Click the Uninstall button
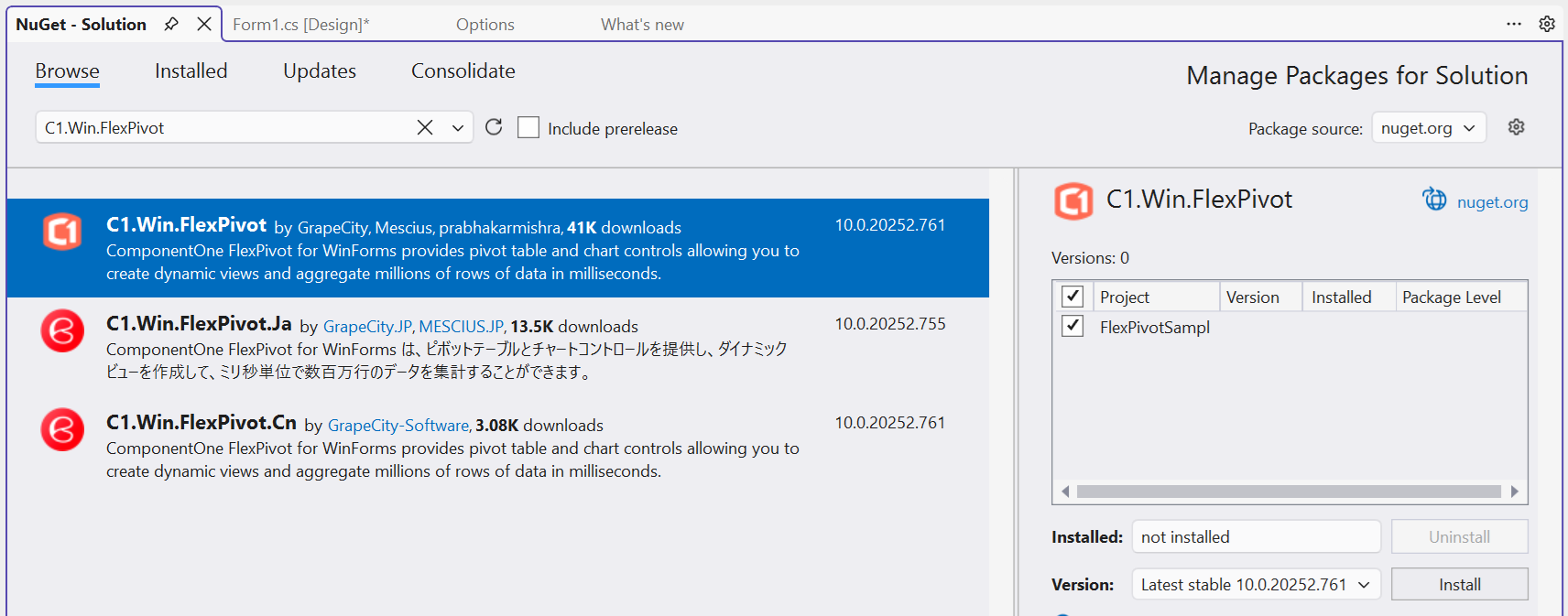Image resolution: width=1568 pixels, height=616 pixels. tap(1460, 536)
